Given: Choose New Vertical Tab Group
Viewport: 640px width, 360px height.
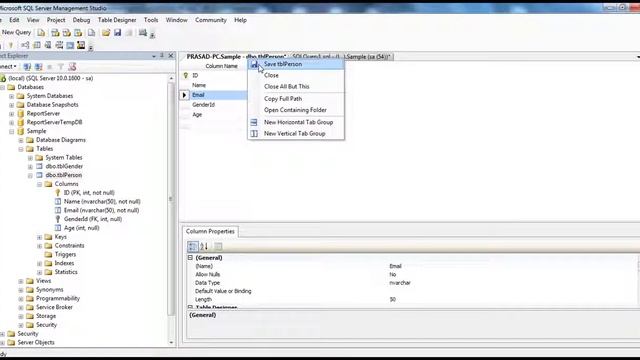Looking at the screenshot, I should tap(296, 133).
